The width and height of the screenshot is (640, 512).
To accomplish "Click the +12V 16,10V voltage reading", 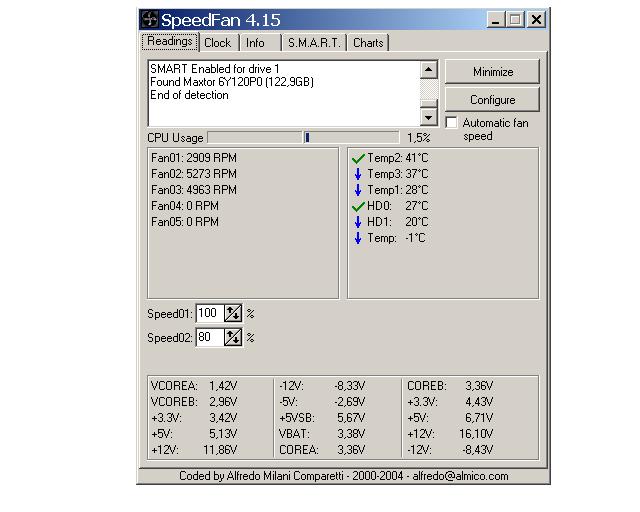I will pyautogui.click(x=450, y=434).
